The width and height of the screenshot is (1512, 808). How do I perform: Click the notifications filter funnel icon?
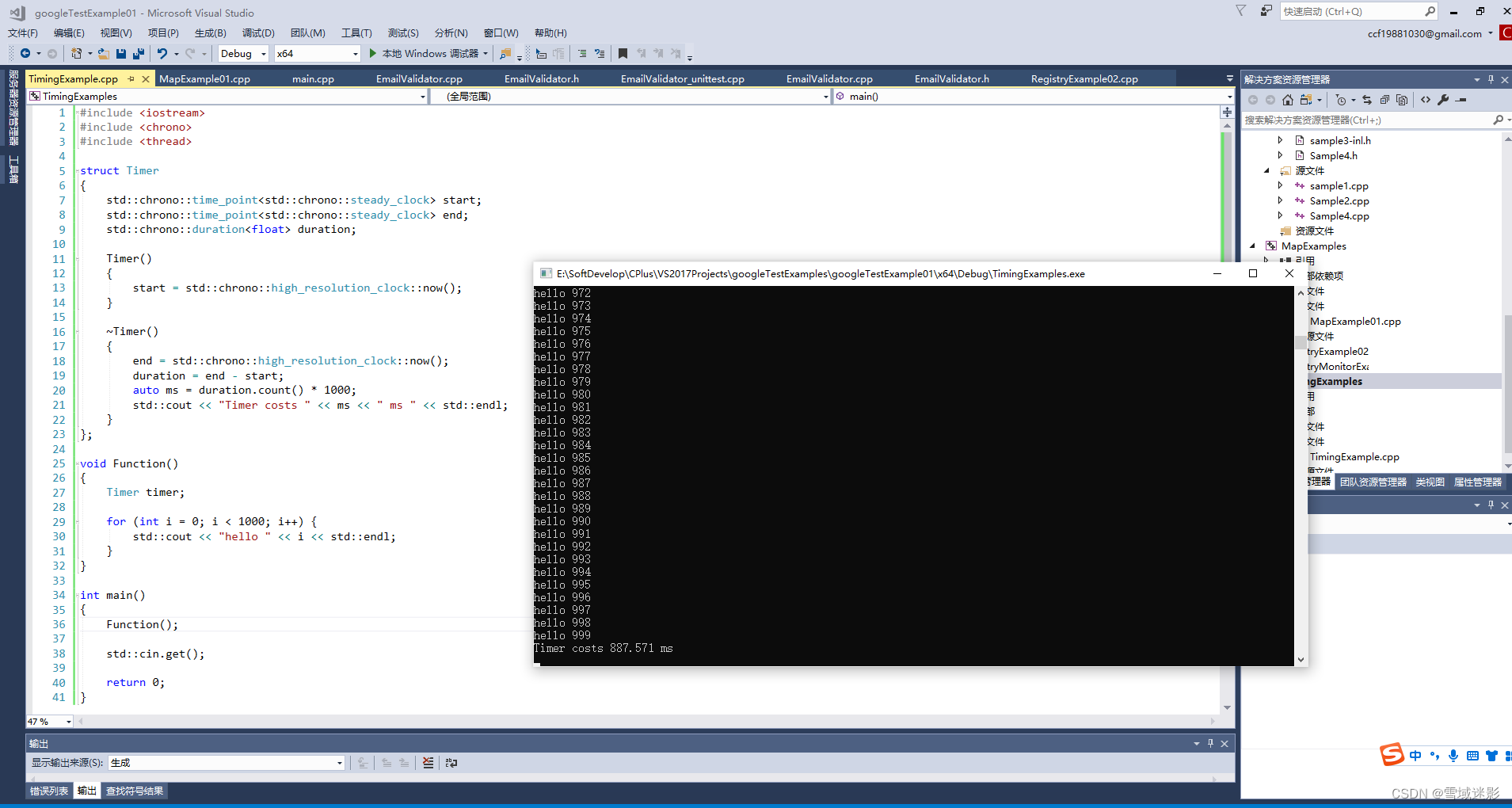tap(1241, 10)
